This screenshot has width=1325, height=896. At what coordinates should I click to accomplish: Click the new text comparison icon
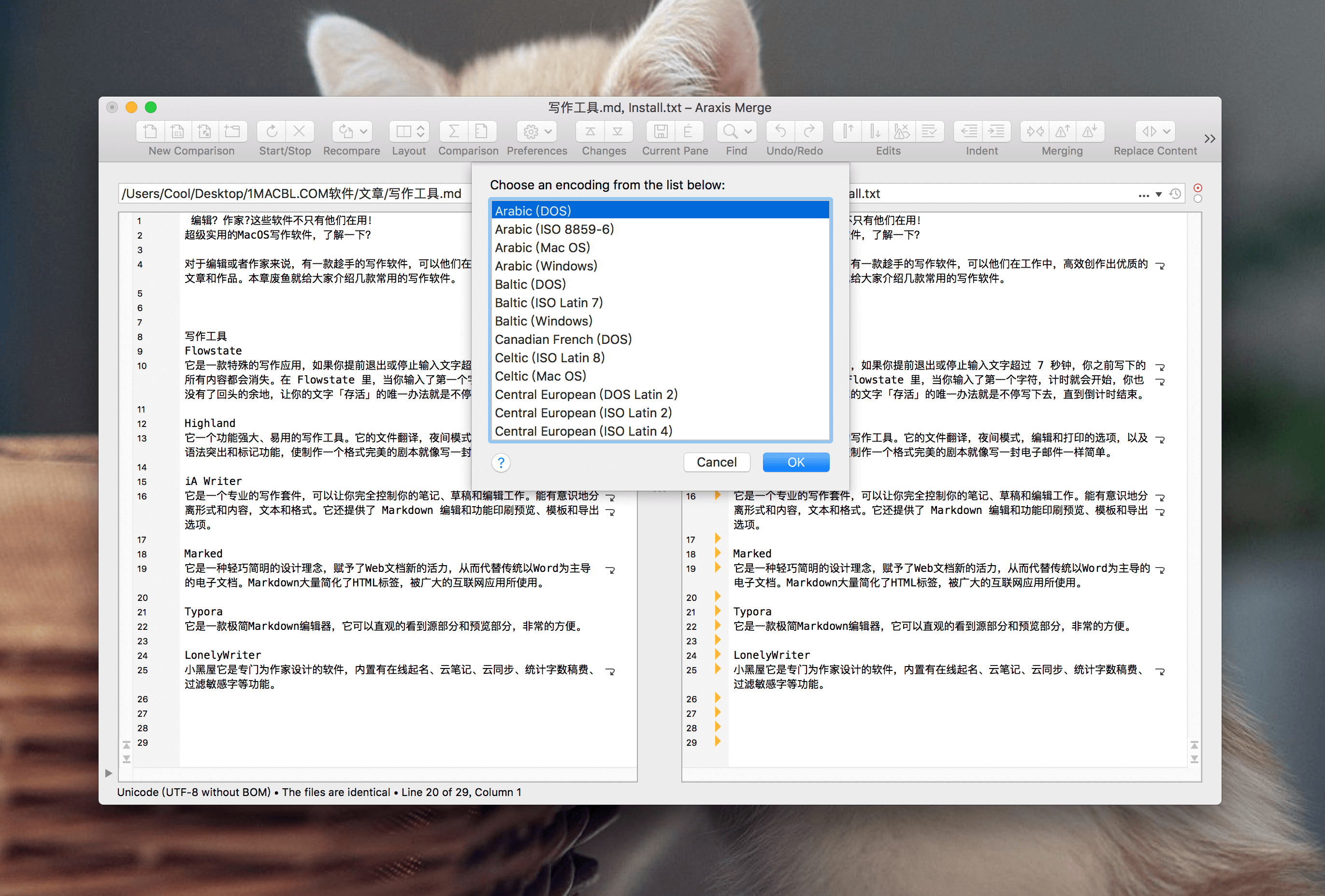(x=150, y=132)
